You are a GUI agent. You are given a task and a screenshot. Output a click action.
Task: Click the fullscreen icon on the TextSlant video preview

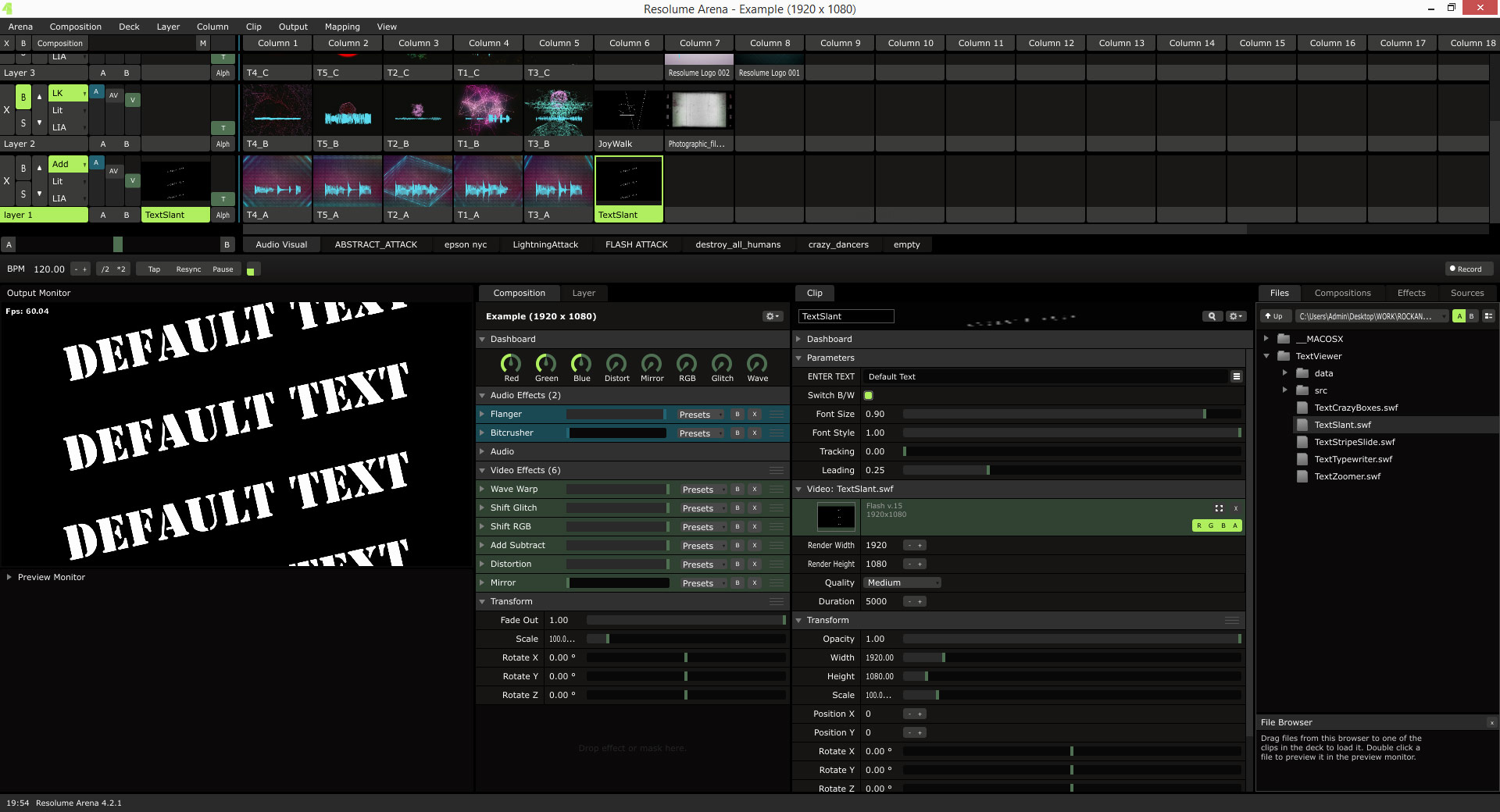[1219, 507]
